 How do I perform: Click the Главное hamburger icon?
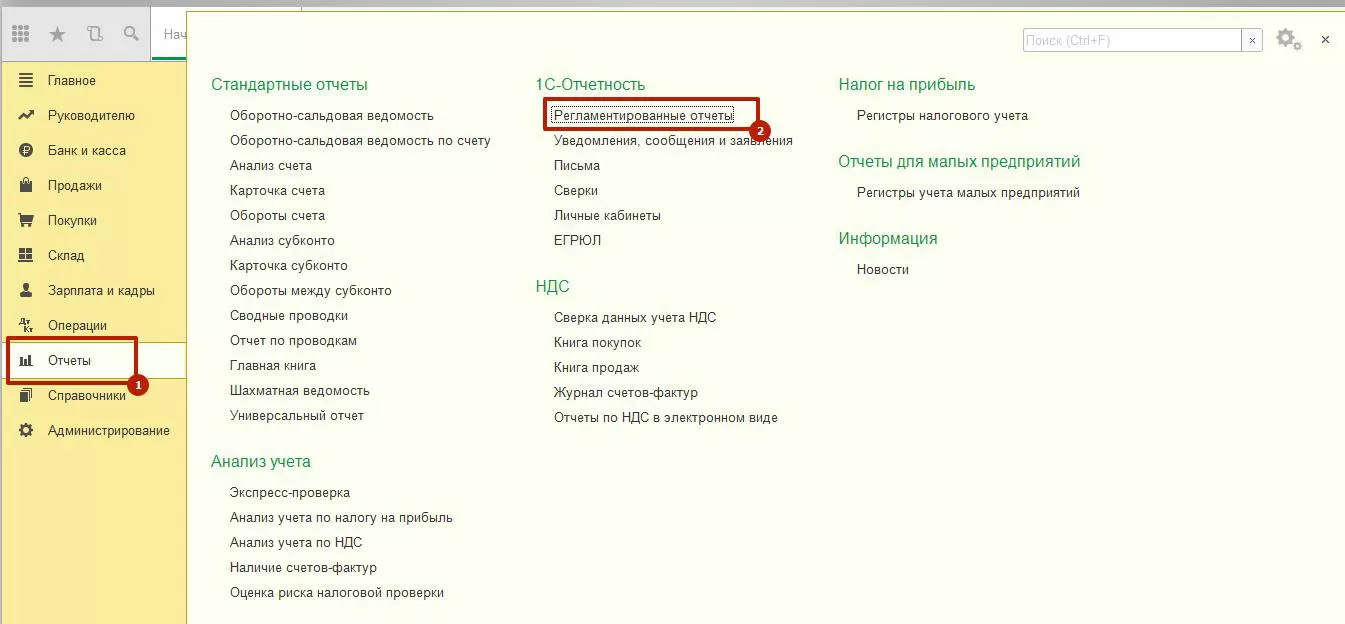27,80
